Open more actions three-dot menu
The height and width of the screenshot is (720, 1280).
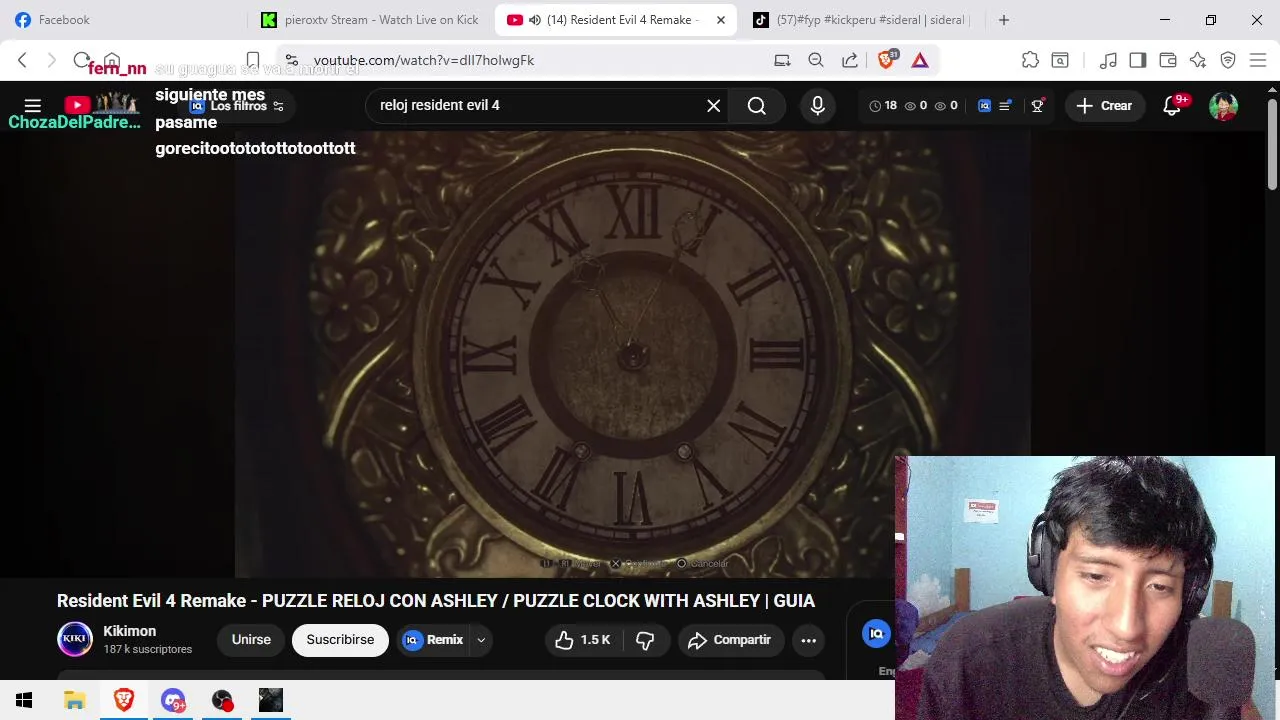pyautogui.click(x=809, y=640)
